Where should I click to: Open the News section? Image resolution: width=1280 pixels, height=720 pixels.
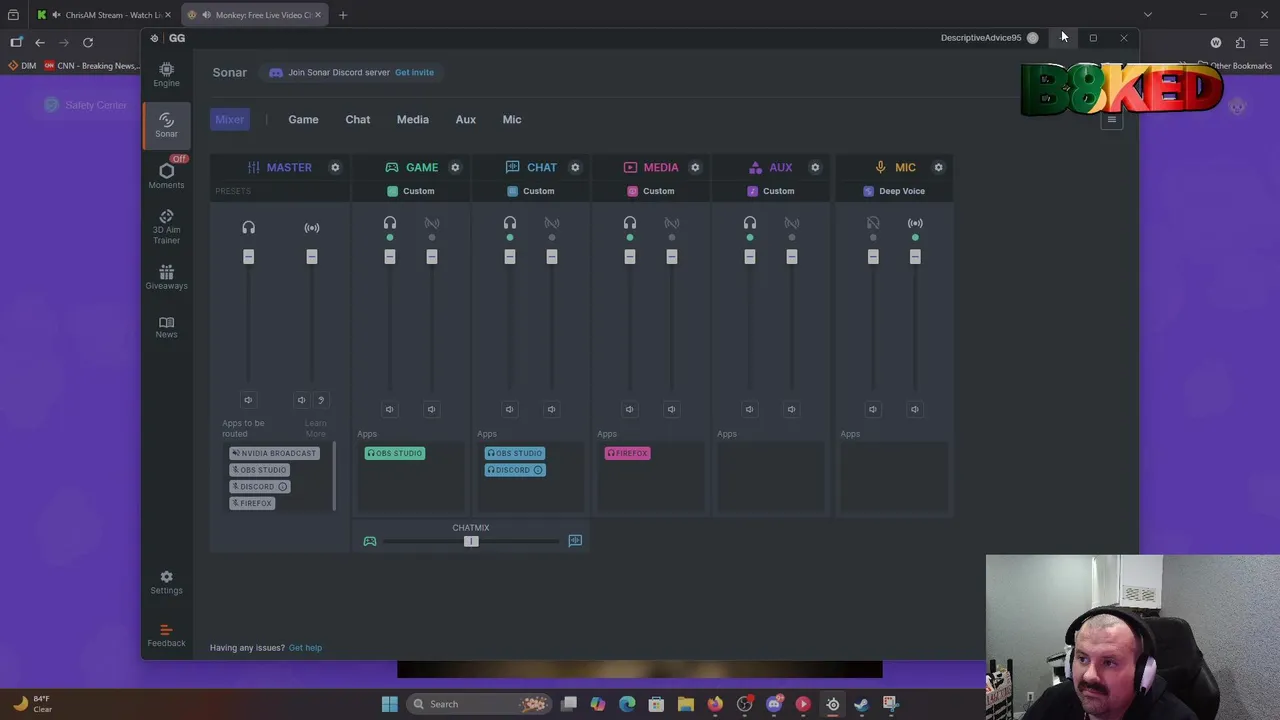166,327
